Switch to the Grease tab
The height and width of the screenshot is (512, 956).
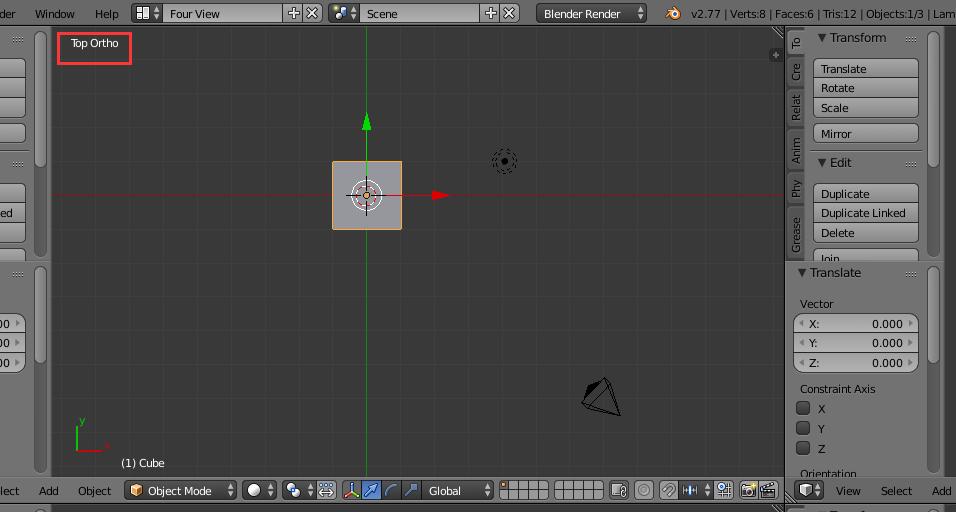coord(796,234)
